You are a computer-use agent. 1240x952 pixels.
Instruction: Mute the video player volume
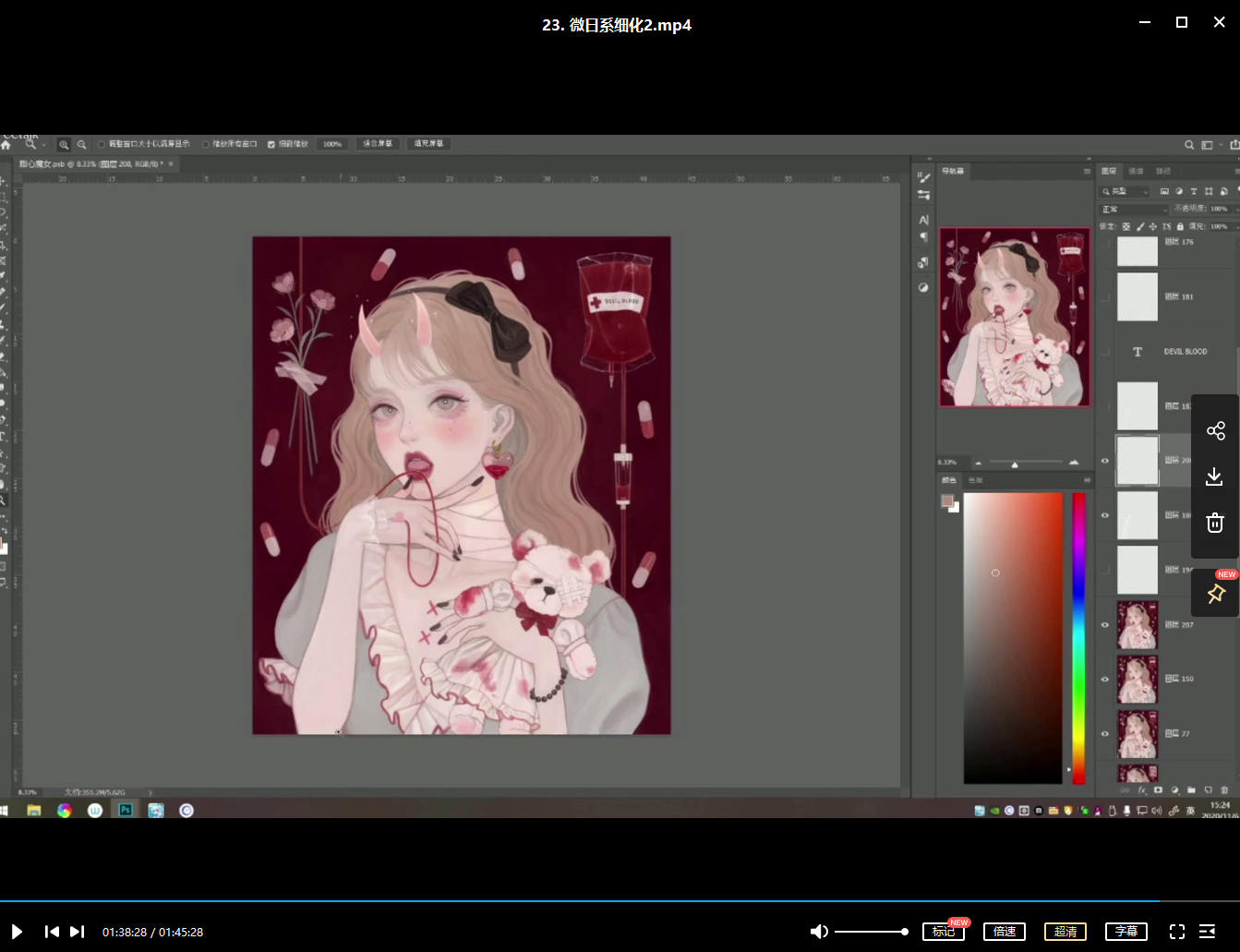tap(818, 932)
